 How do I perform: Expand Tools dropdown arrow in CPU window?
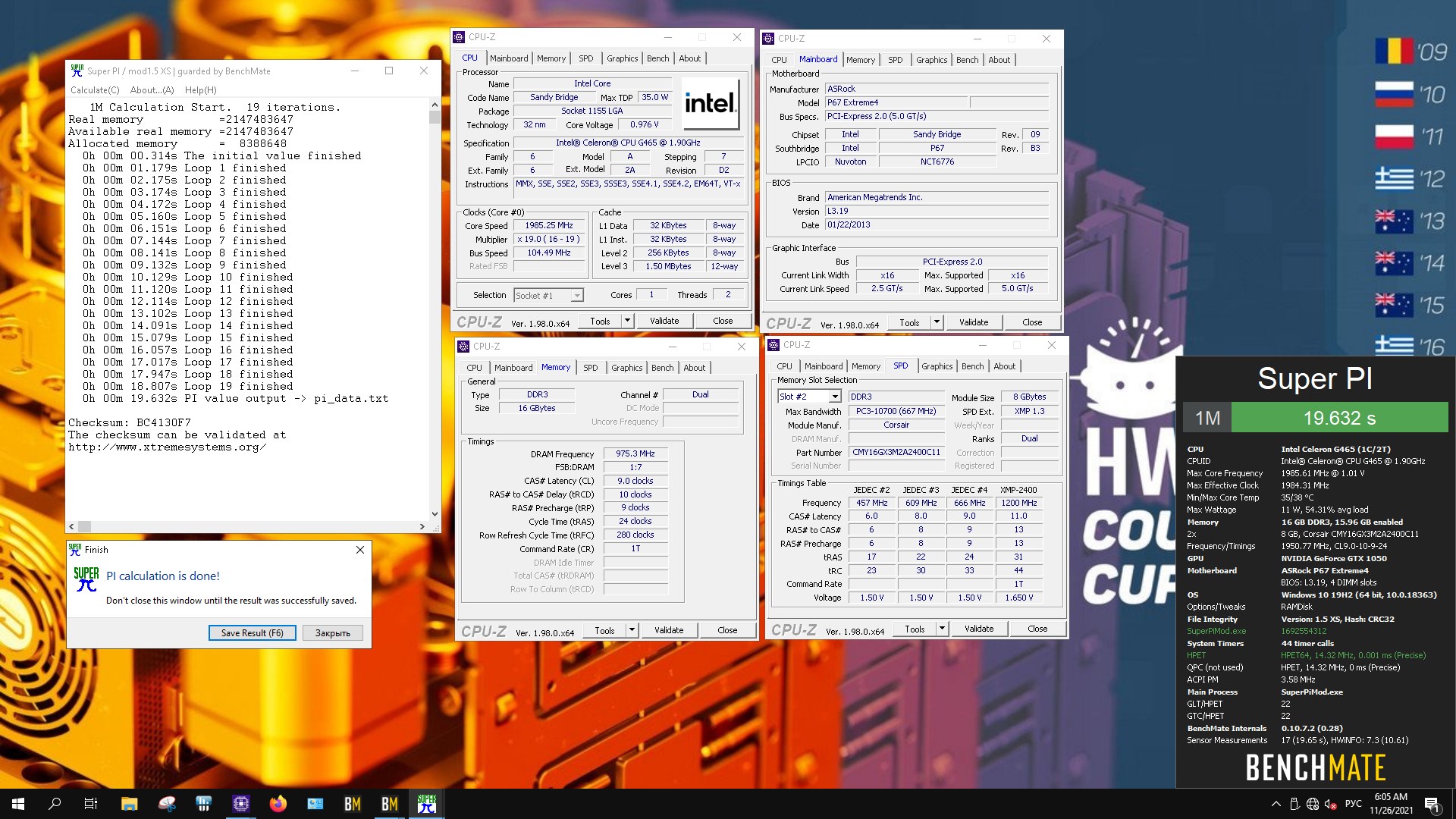pyautogui.click(x=627, y=321)
